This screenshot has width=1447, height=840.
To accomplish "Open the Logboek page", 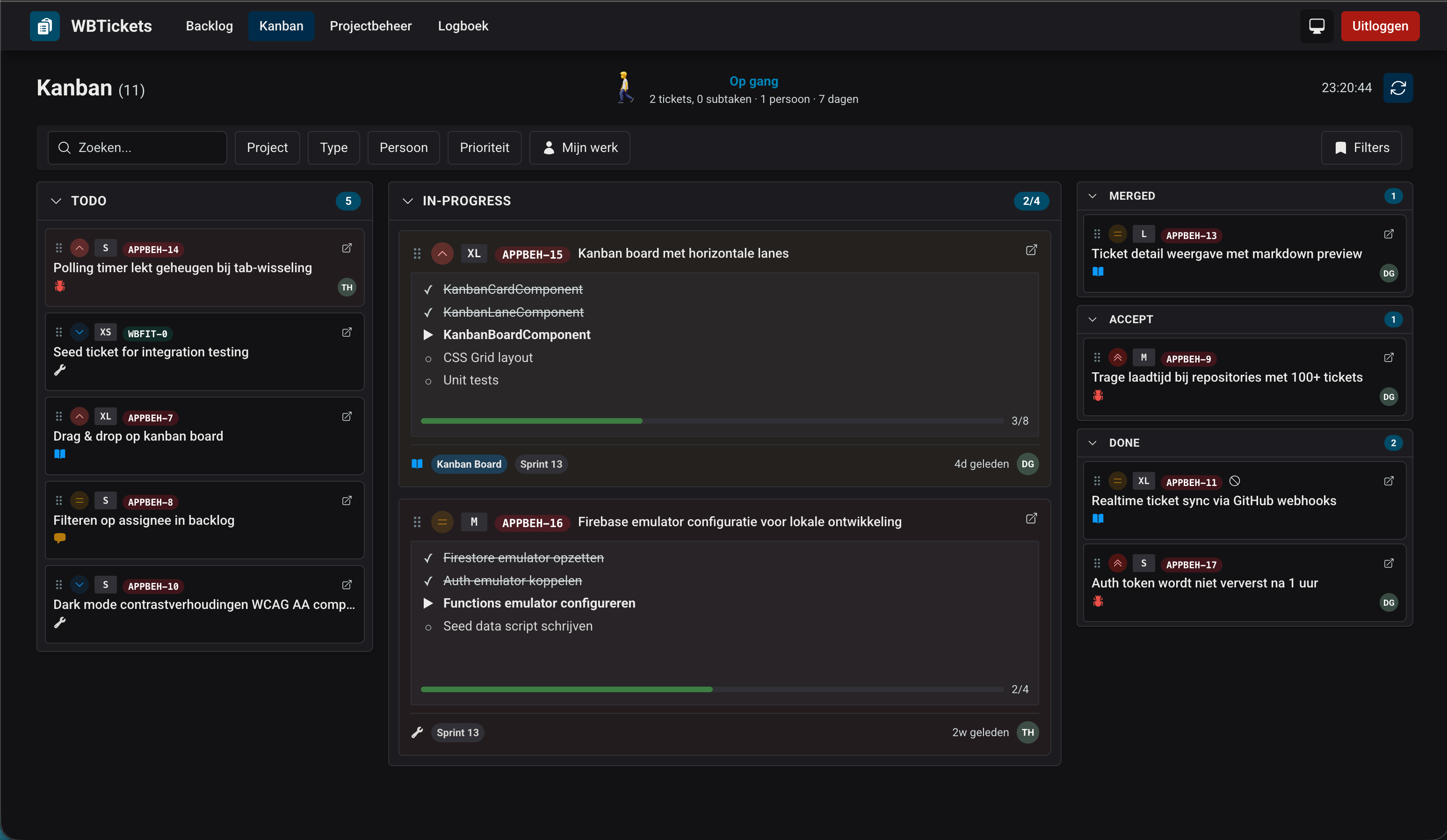I will tap(462, 26).
